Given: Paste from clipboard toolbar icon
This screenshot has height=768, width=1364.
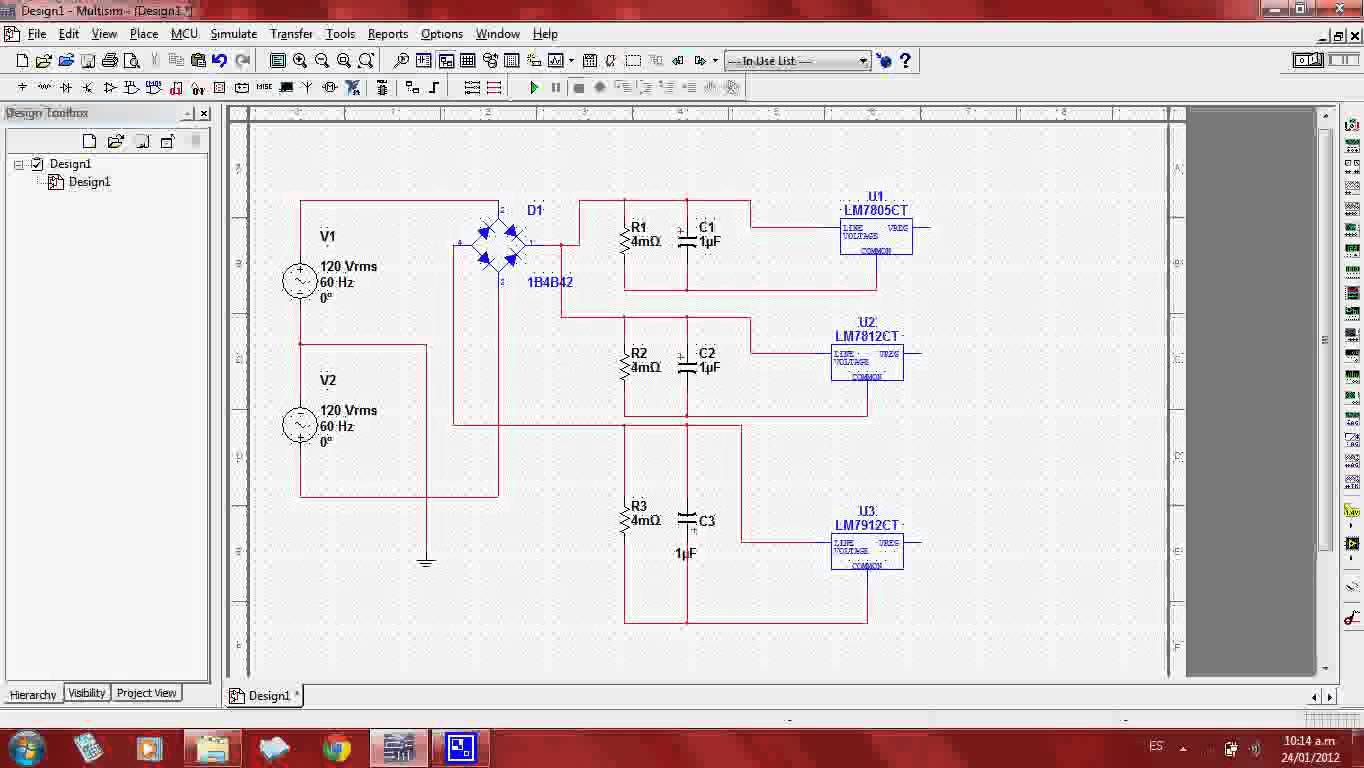Looking at the screenshot, I should point(198,61).
